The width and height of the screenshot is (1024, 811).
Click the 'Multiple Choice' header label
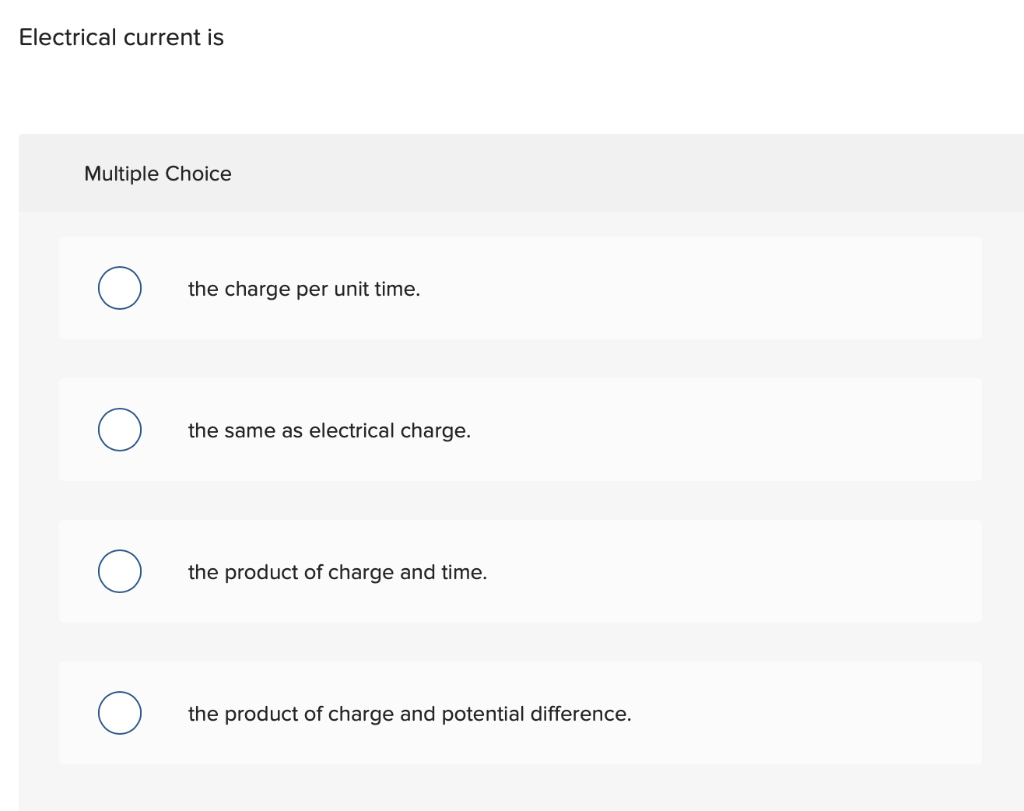pos(157,173)
